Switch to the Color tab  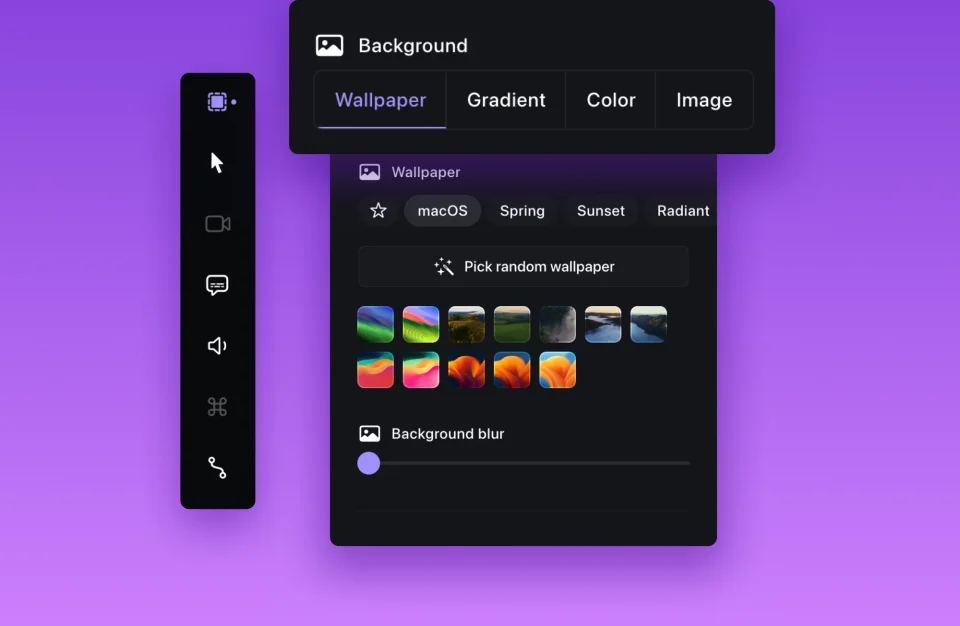tap(610, 100)
